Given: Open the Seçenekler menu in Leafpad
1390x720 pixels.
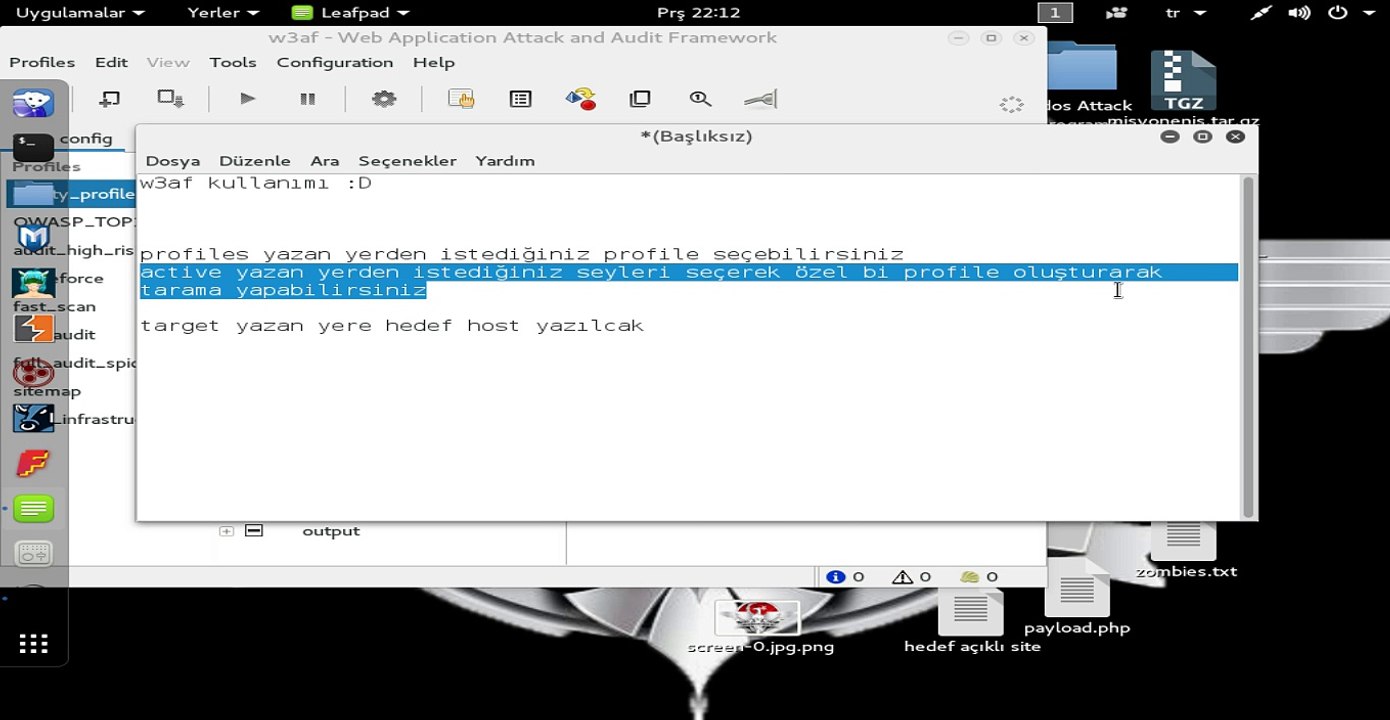Looking at the screenshot, I should pos(408,161).
